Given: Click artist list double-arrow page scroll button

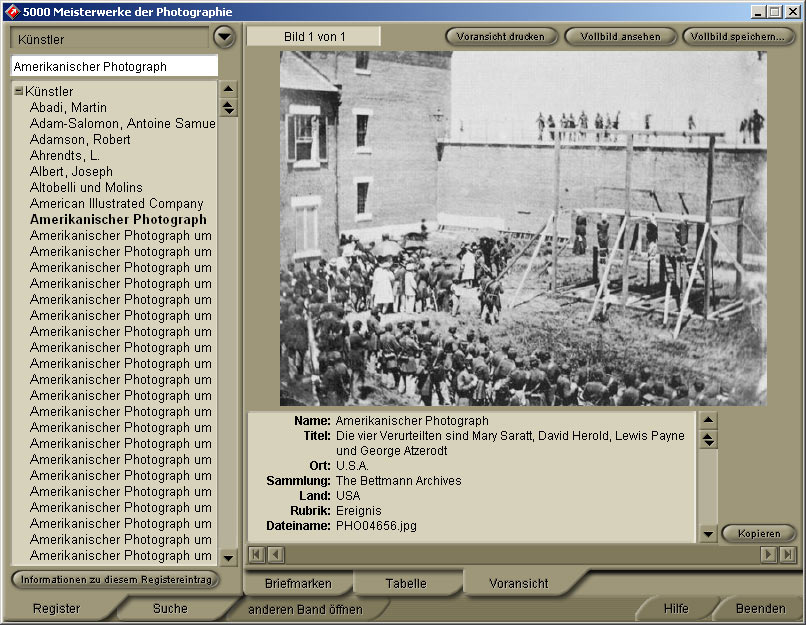Looking at the screenshot, I should pos(228,108).
